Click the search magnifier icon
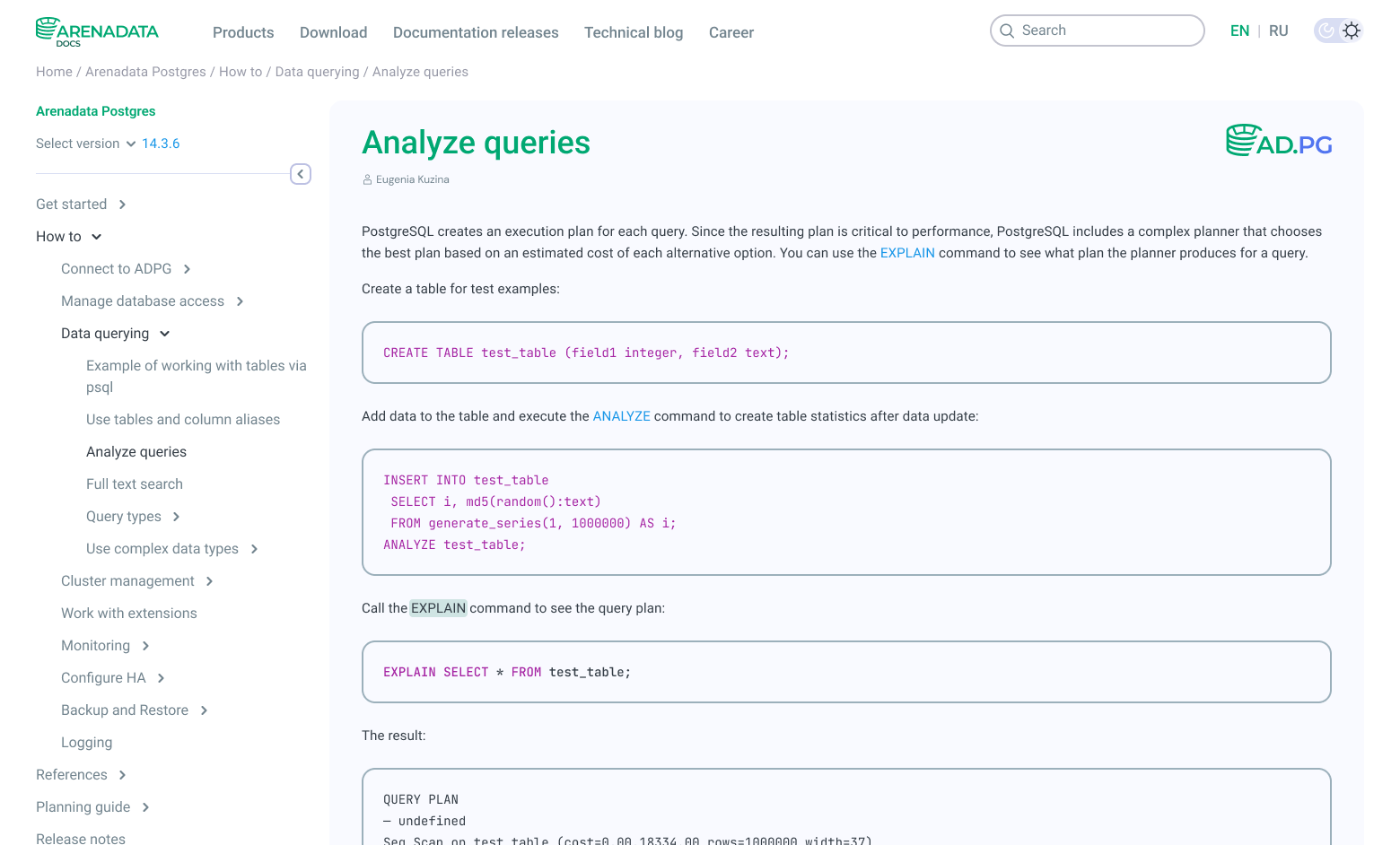 pos(1007,30)
